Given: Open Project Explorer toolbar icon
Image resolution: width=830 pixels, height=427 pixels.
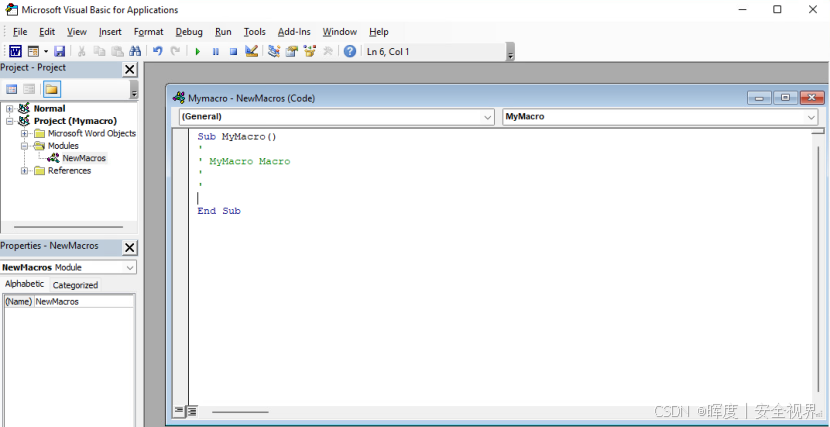Looking at the screenshot, I should coord(274,51).
